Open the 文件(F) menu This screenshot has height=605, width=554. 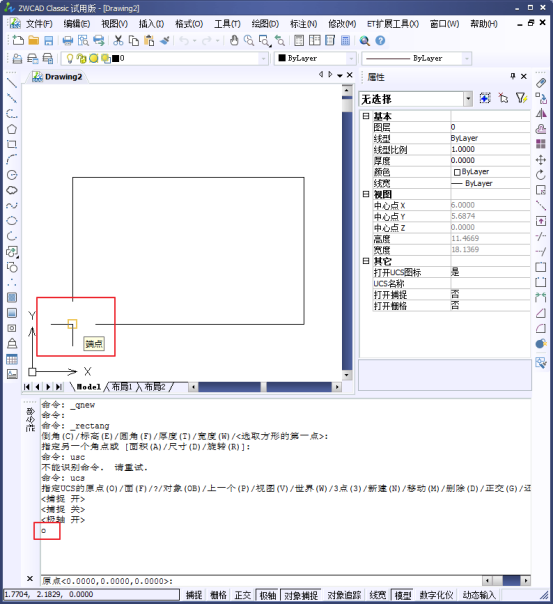tap(39, 24)
